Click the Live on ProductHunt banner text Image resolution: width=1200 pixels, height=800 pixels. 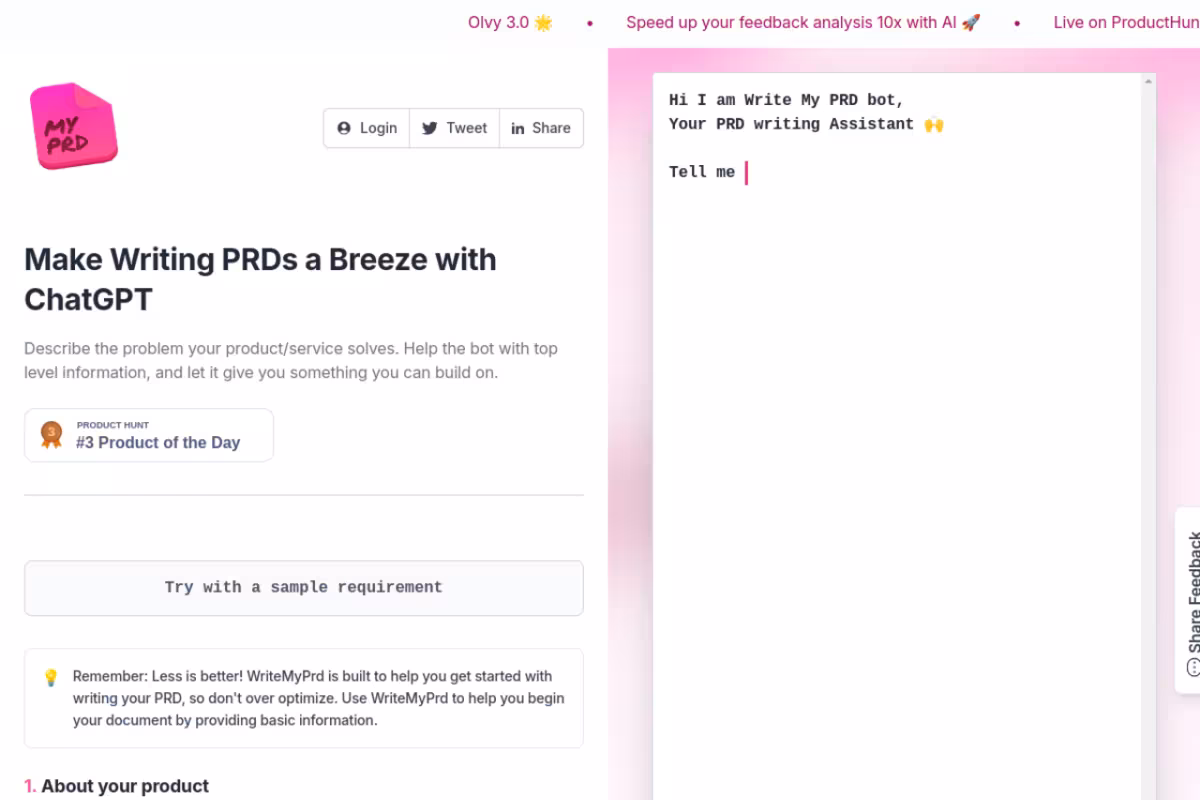coord(1126,22)
